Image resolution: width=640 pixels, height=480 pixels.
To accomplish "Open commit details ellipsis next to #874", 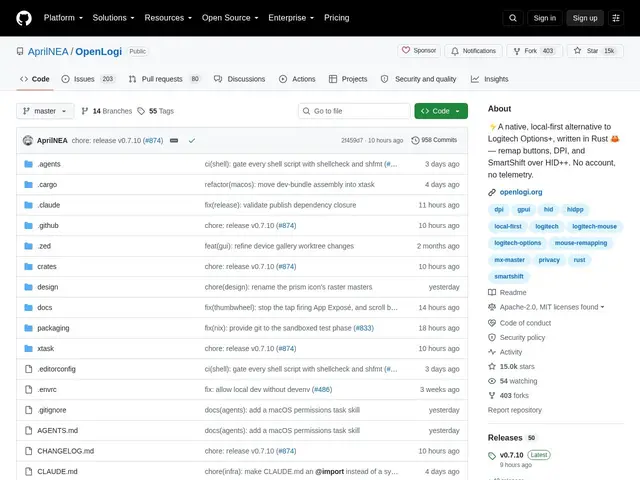I will [x=174, y=140].
